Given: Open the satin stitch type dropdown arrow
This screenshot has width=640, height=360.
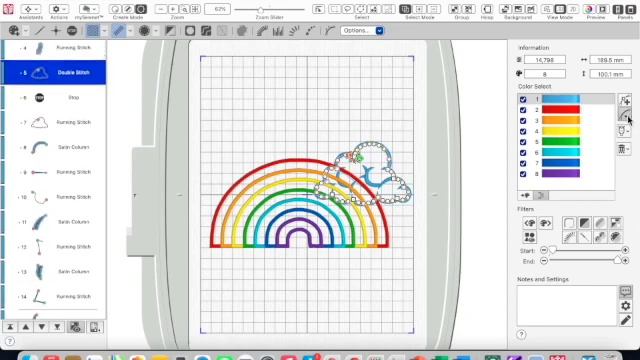Looking at the screenshot, I should [130, 31].
